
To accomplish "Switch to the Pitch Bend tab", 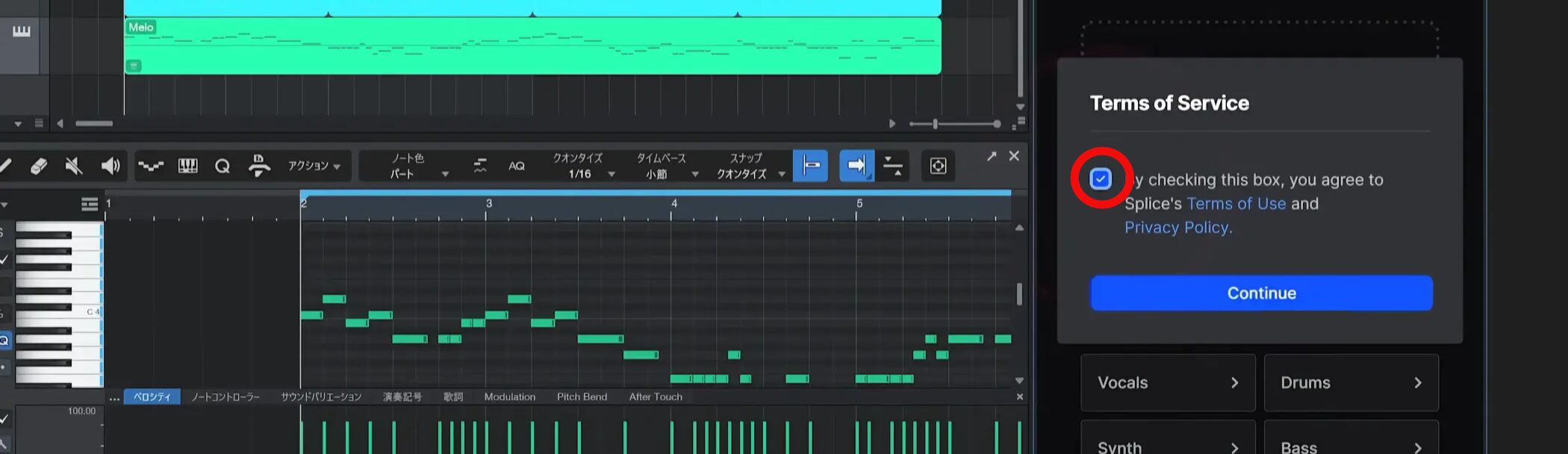I will click(582, 397).
